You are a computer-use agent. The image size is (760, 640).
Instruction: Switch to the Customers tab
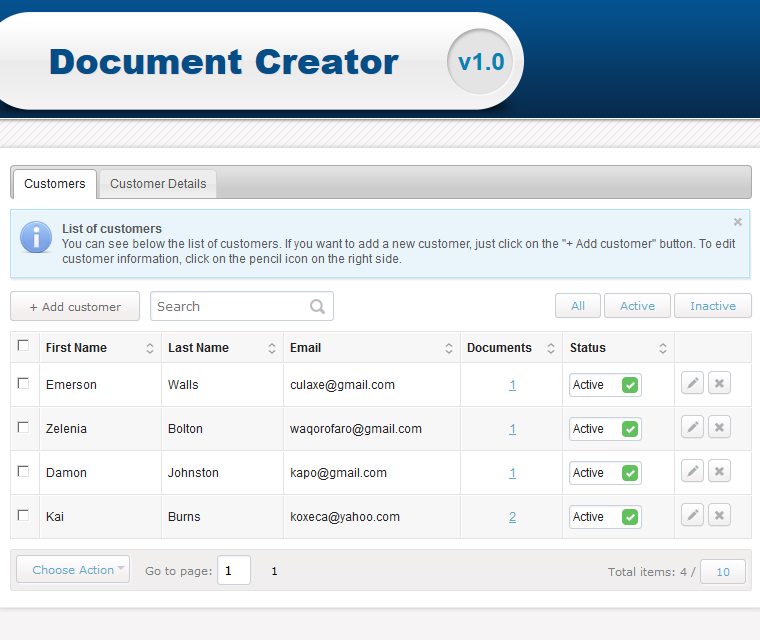pos(55,184)
